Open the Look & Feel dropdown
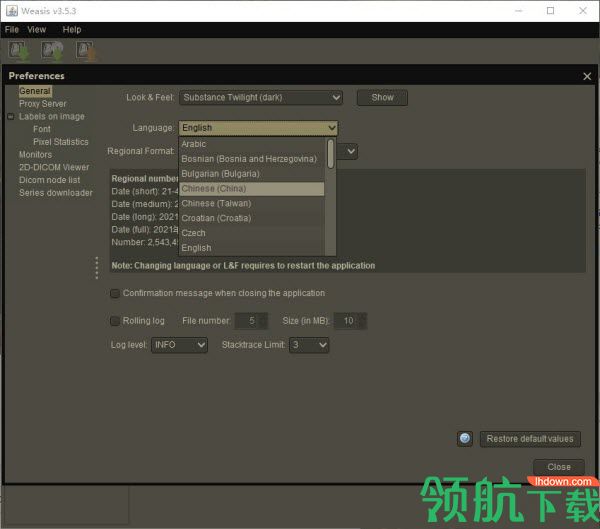The width and height of the screenshot is (600, 529). [x=261, y=97]
